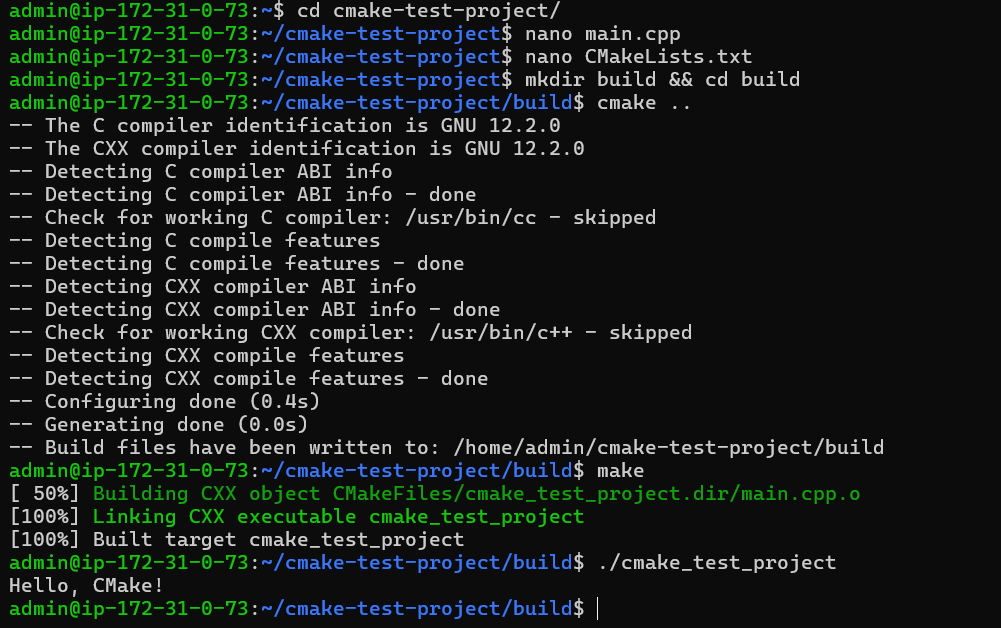
Task: Click 'Linking CXX executable cmake_test_project' line
Action: click(x=338, y=517)
